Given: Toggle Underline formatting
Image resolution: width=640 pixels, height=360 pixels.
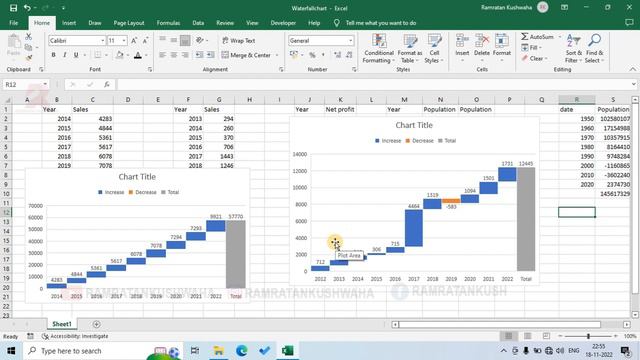Looking at the screenshot, I should point(76,55).
